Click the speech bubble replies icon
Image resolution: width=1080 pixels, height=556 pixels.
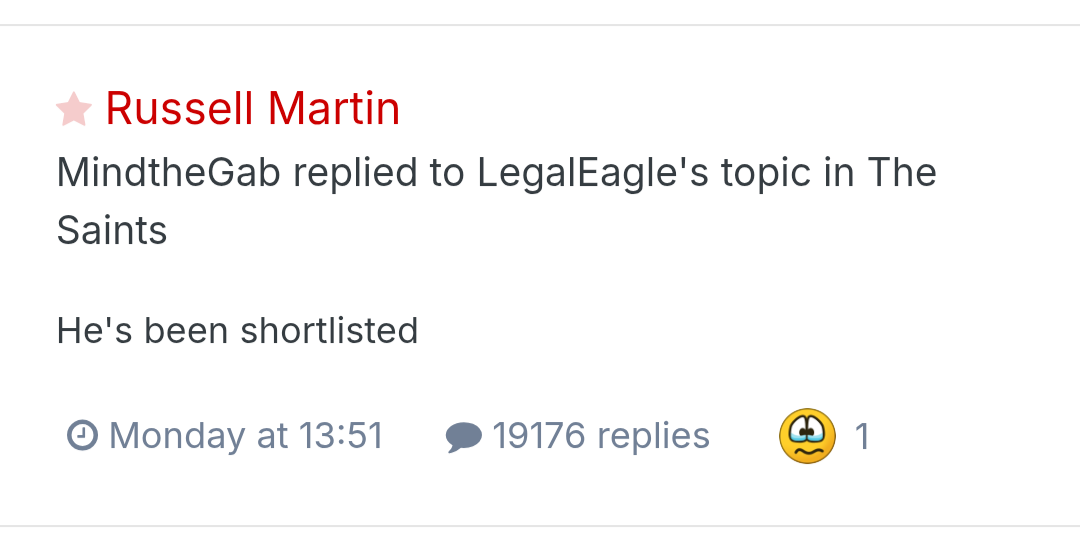pos(463,437)
